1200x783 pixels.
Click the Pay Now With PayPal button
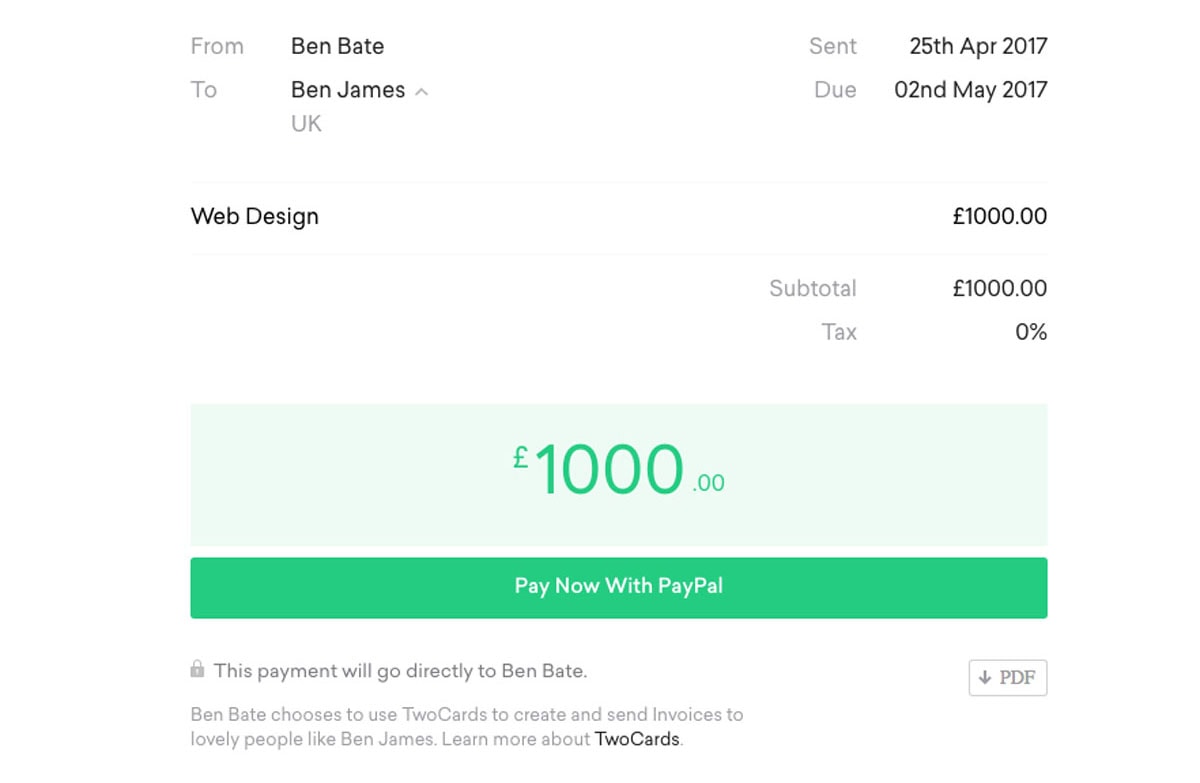[x=619, y=587]
